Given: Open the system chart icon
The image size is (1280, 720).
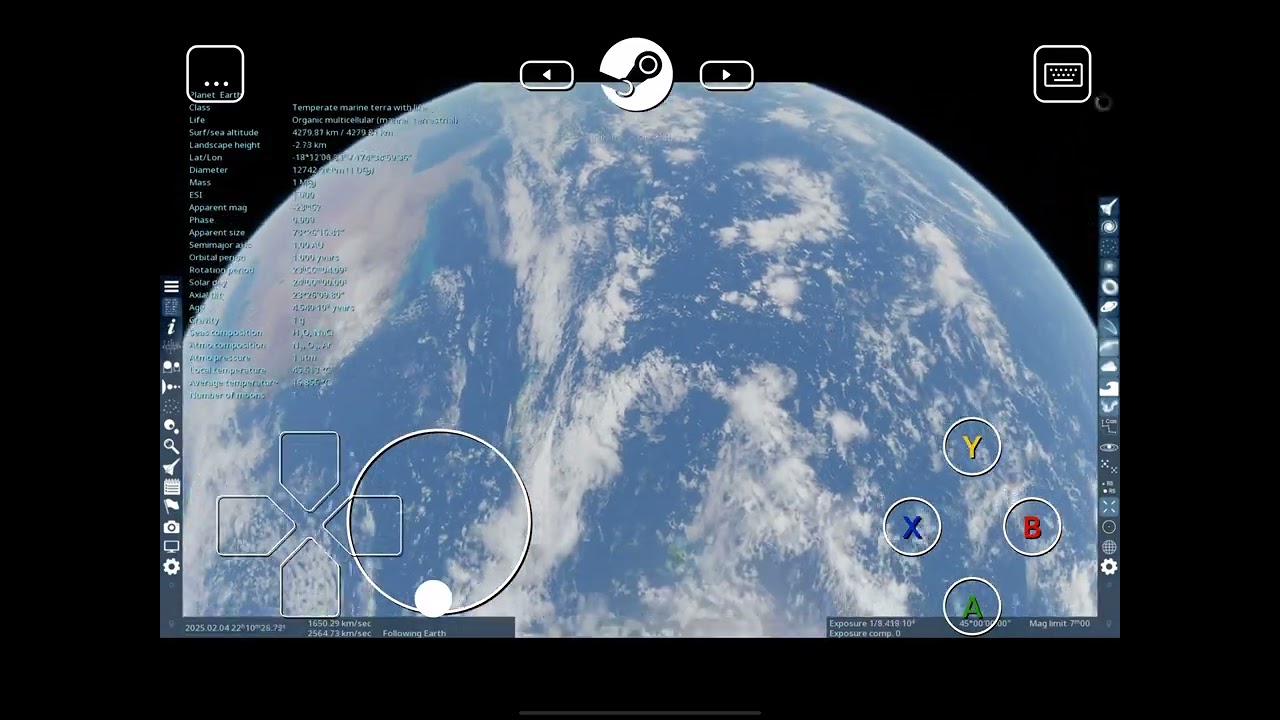Looking at the screenshot, I should (171, 386).
